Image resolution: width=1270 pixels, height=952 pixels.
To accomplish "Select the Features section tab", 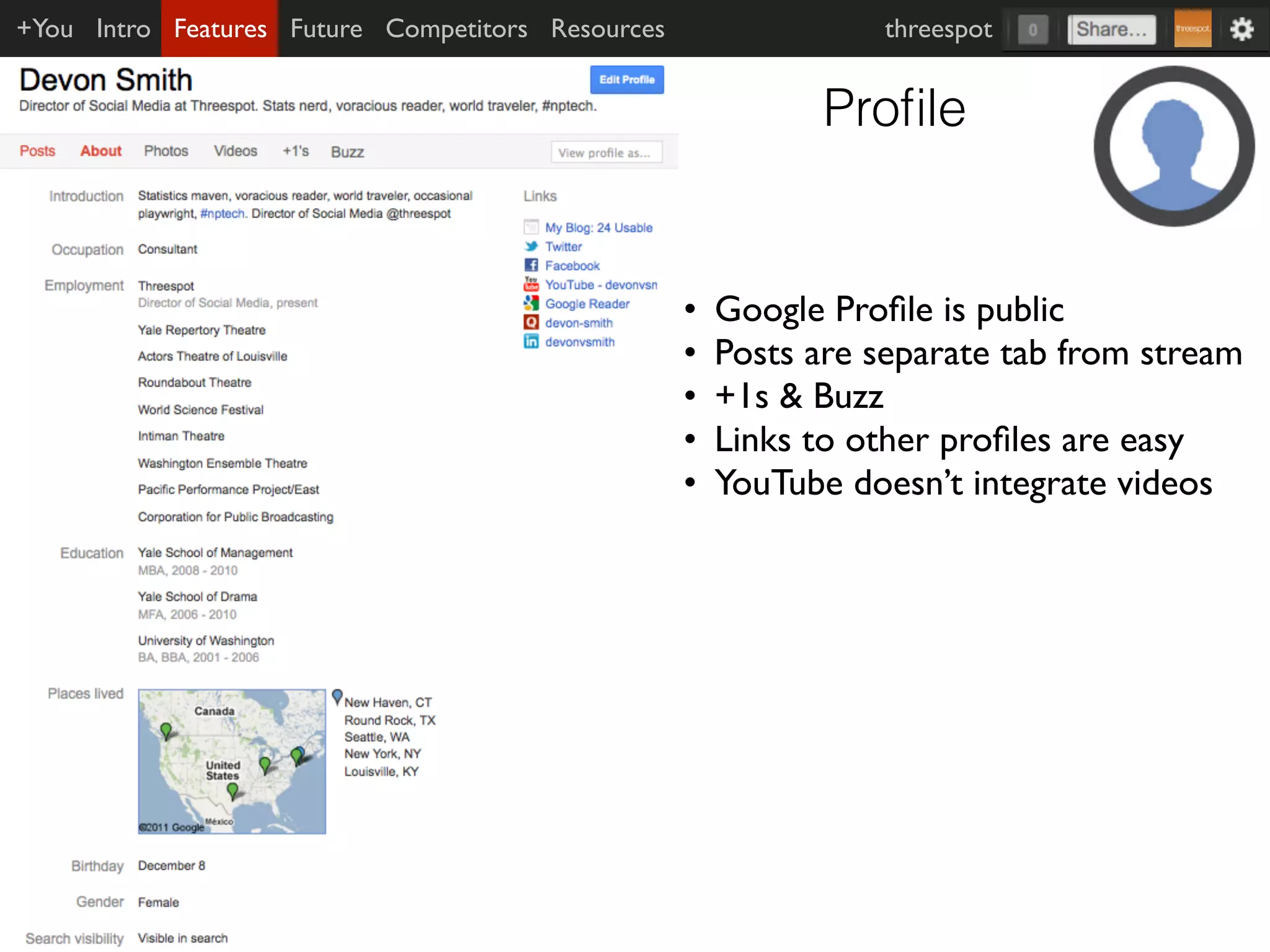I will tap(220, 29).
